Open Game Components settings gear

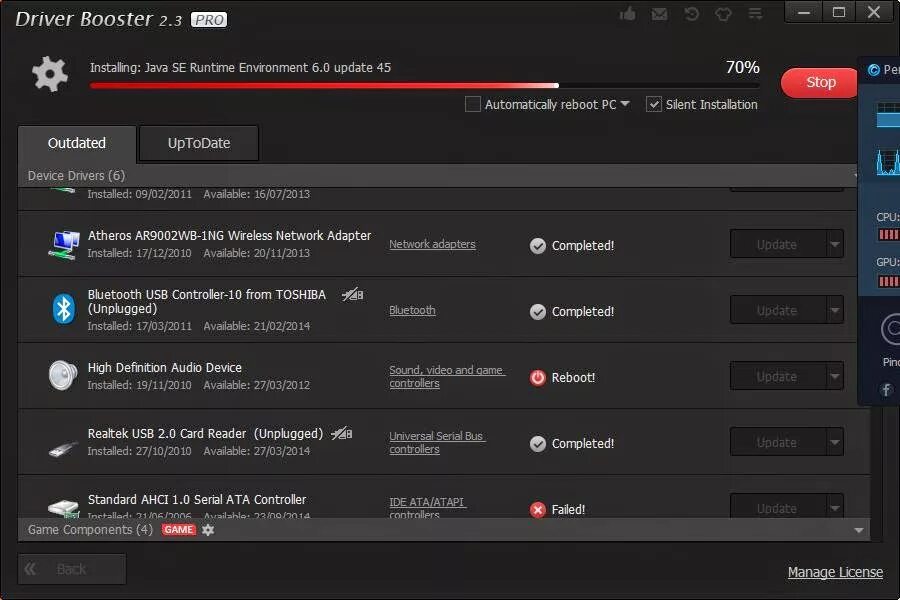click(208, 530)
